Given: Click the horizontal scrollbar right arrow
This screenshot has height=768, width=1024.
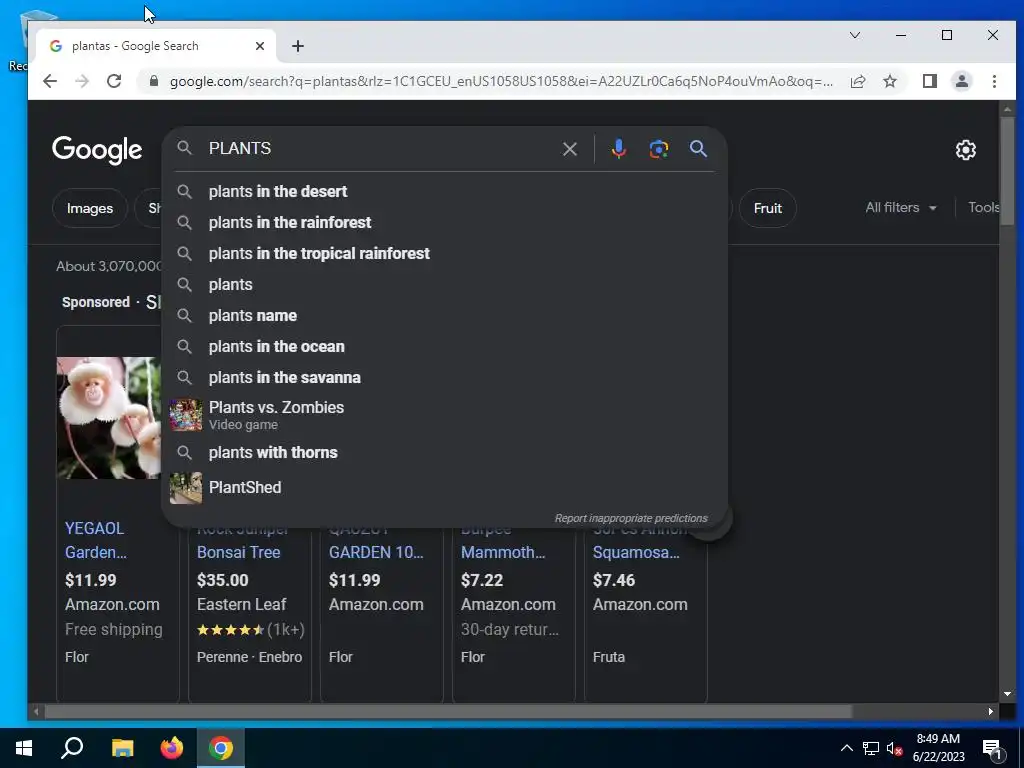Looking at the screenshot, I should pos(991,711).
